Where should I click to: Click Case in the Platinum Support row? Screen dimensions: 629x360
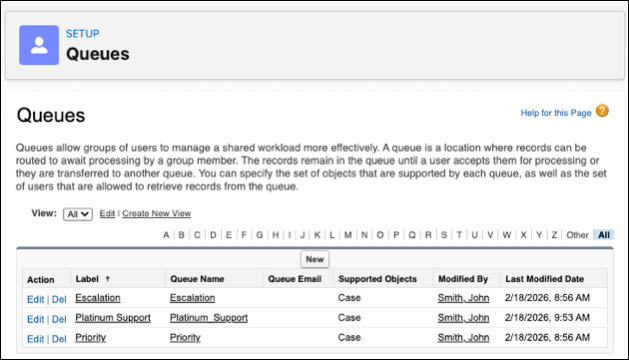(x=349, y=317)
